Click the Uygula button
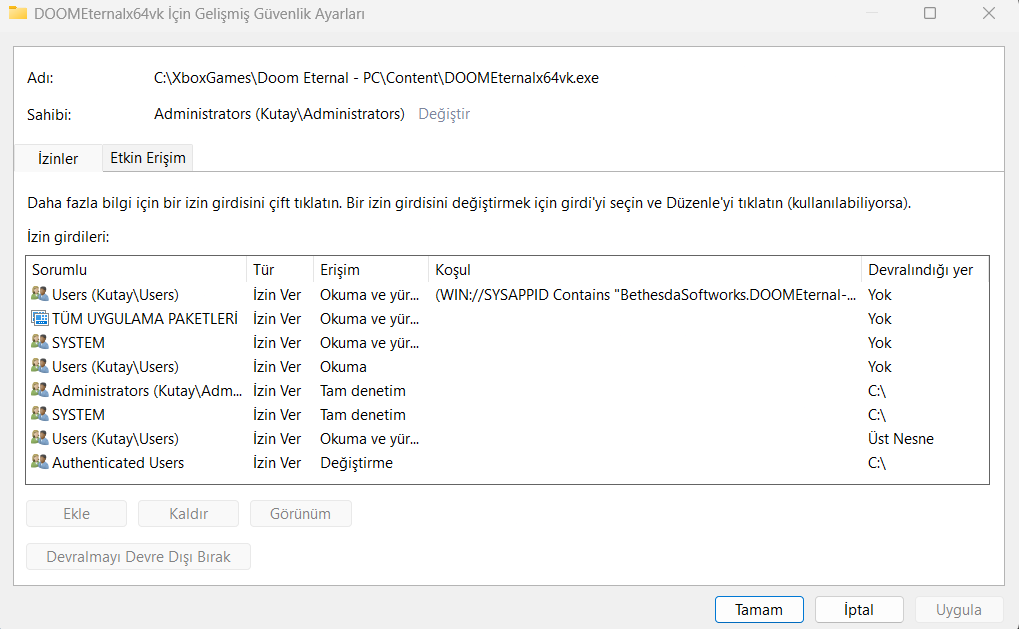The image size is (1019, 629). pos(959,610)
